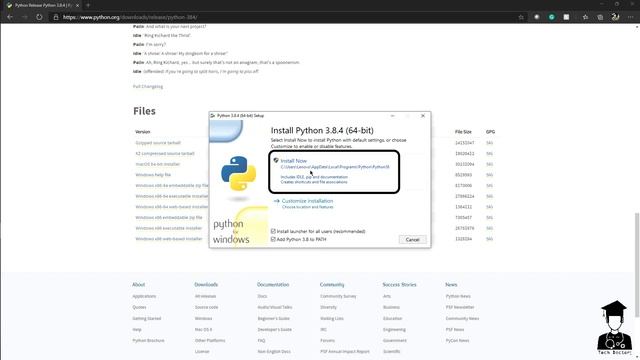This screenshot has height=360, width=640.
Task: Download Gzipped source tarball
Action: coord(158,143)
